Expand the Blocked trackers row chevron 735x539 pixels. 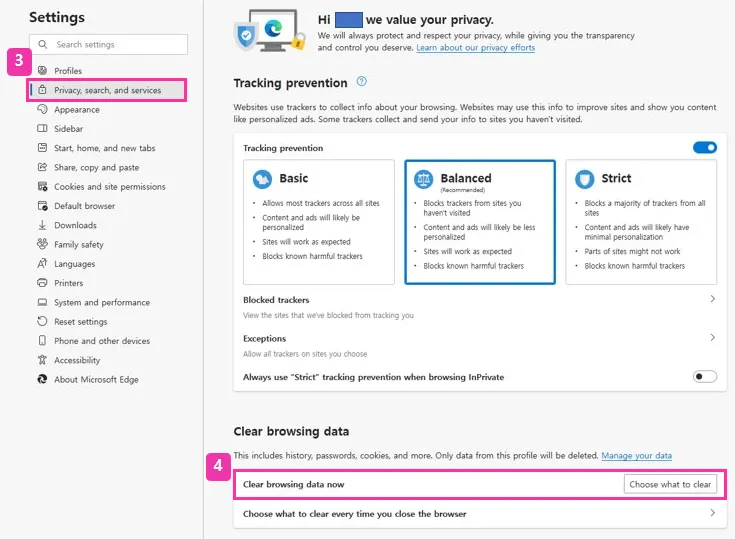[712, 299]
